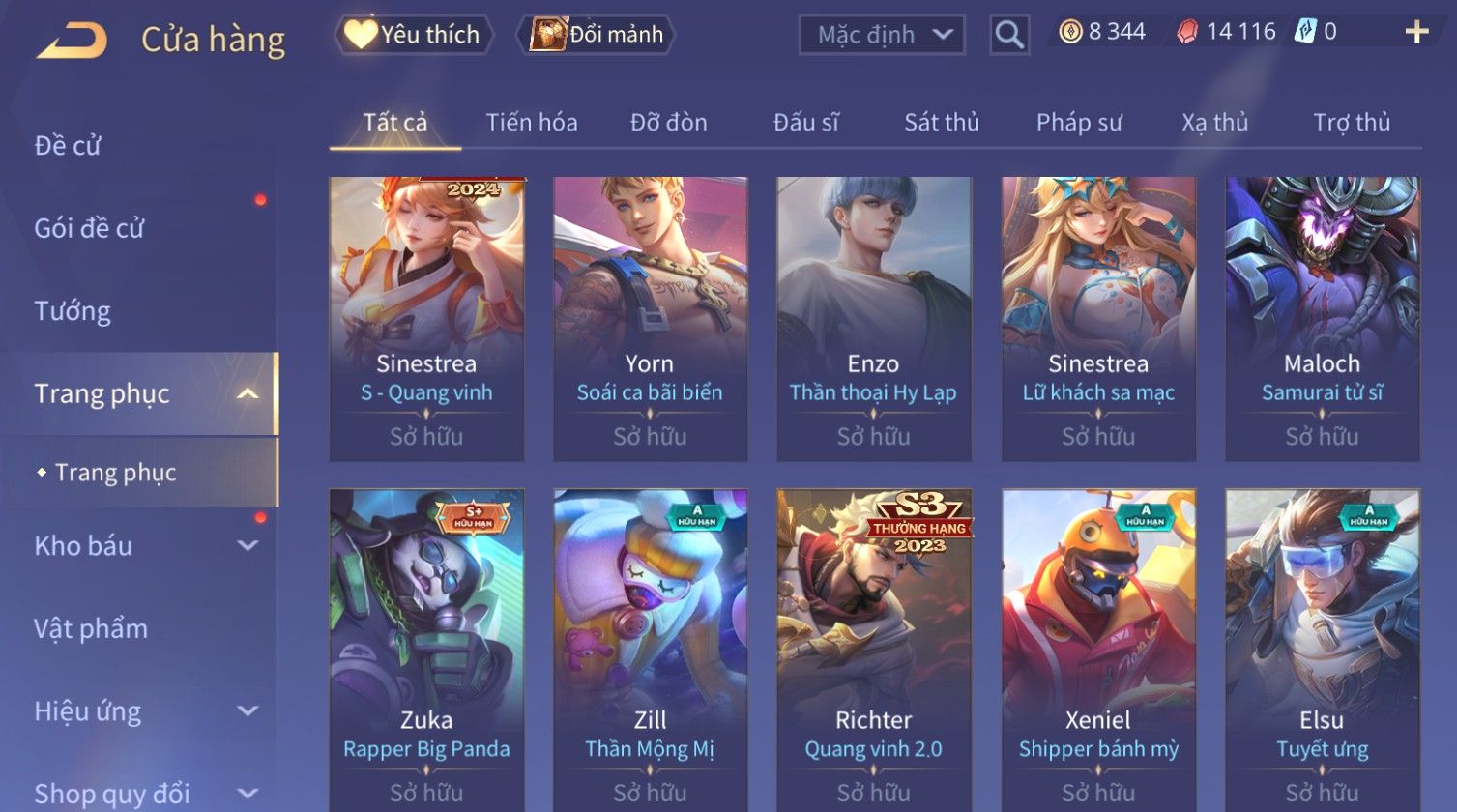
Task: Open Đổi mảnh chest exchange
Action: point(597,35)
